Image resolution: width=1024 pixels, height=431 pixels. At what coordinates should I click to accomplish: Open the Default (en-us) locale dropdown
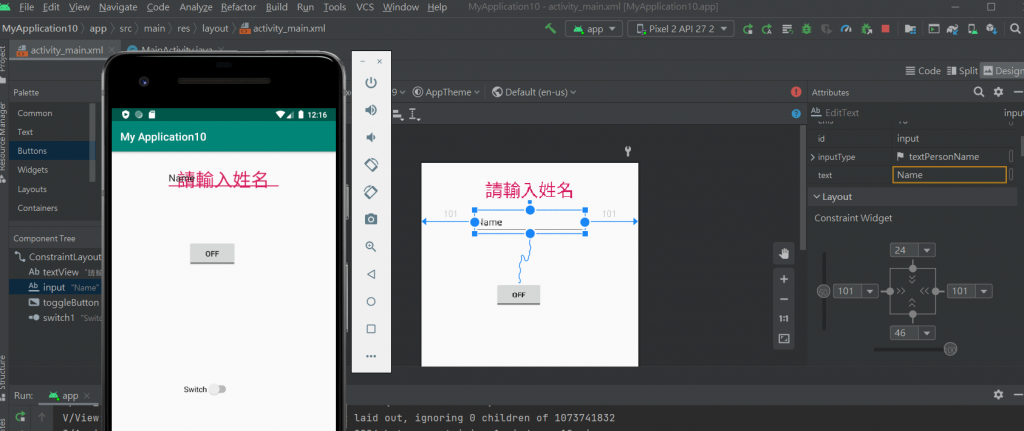pos(534,92)
